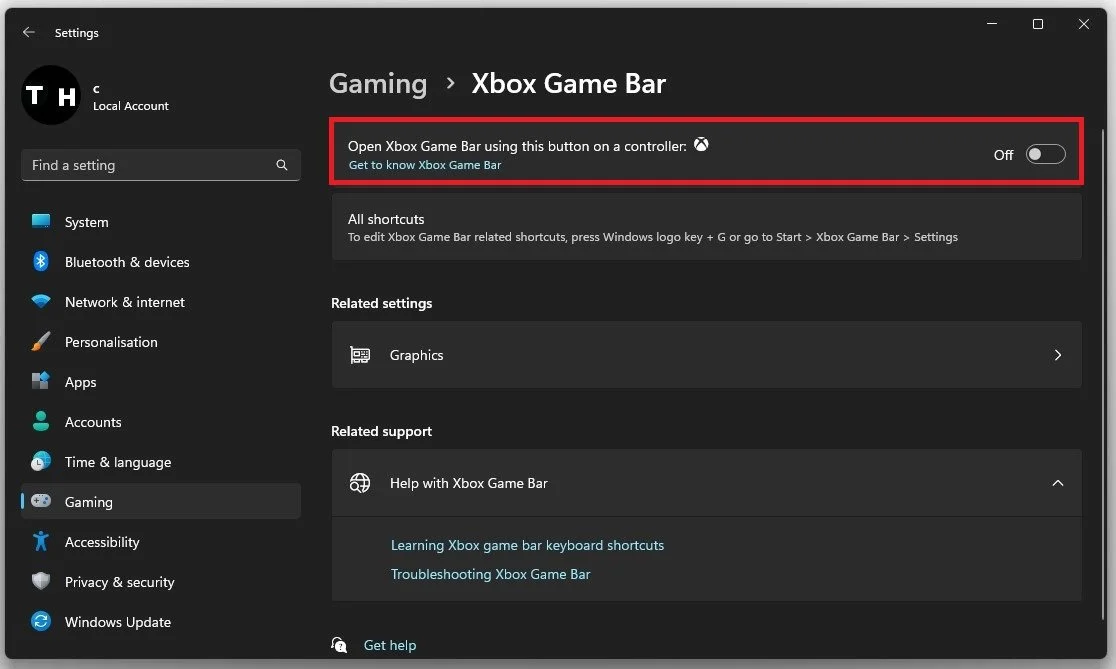Open System settings category
The height and width of the screenshot is (669, 1116).
(x=161, y=222)
